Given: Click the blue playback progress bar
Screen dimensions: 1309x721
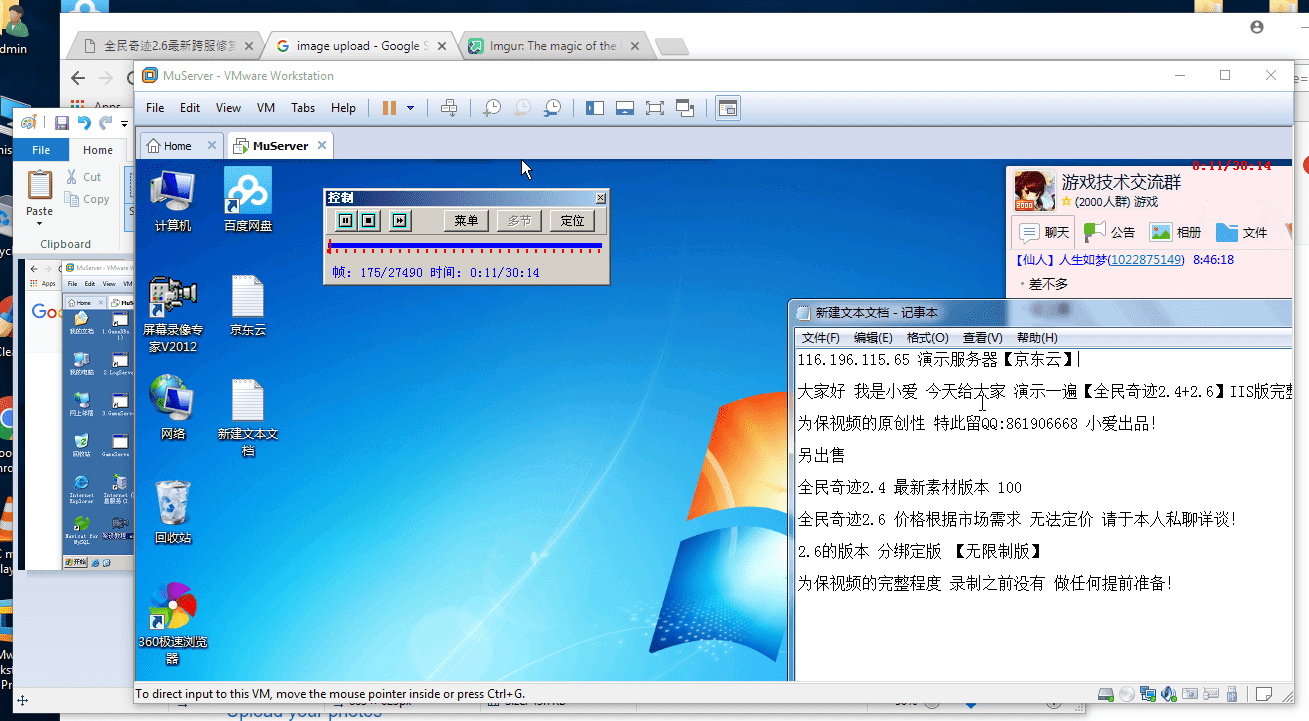Looking at the screenshot, I should (465, 245).
